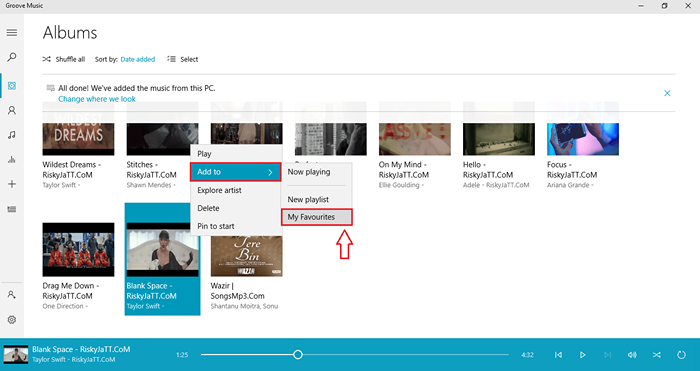Click Select to choose multiple albums

click(x=183, y=59)
